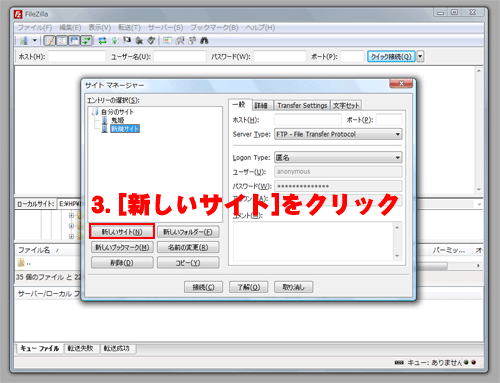Select the highlighted 新規サイト entry
500x383 pixels.
coord(125,129)
